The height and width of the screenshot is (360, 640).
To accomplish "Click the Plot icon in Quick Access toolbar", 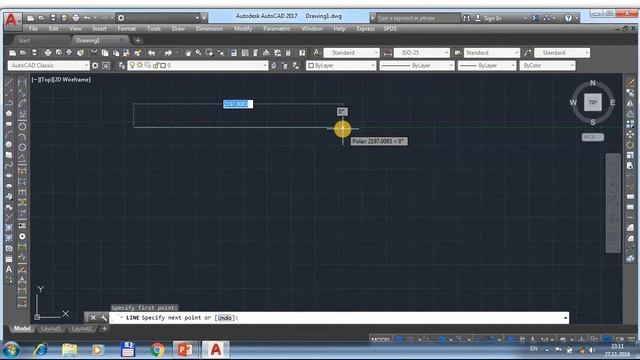I will [76, 18].
